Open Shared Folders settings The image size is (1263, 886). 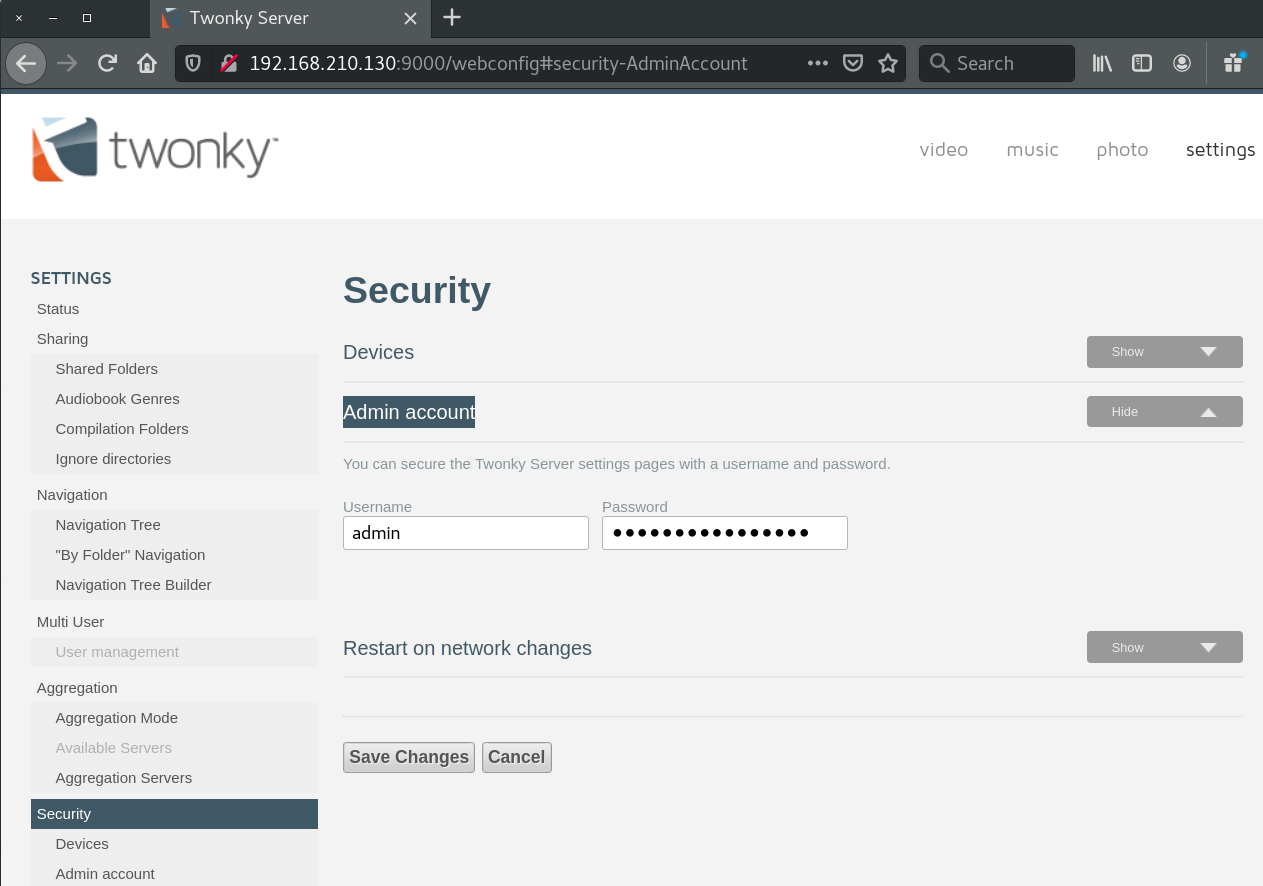[x=107, y=369]
